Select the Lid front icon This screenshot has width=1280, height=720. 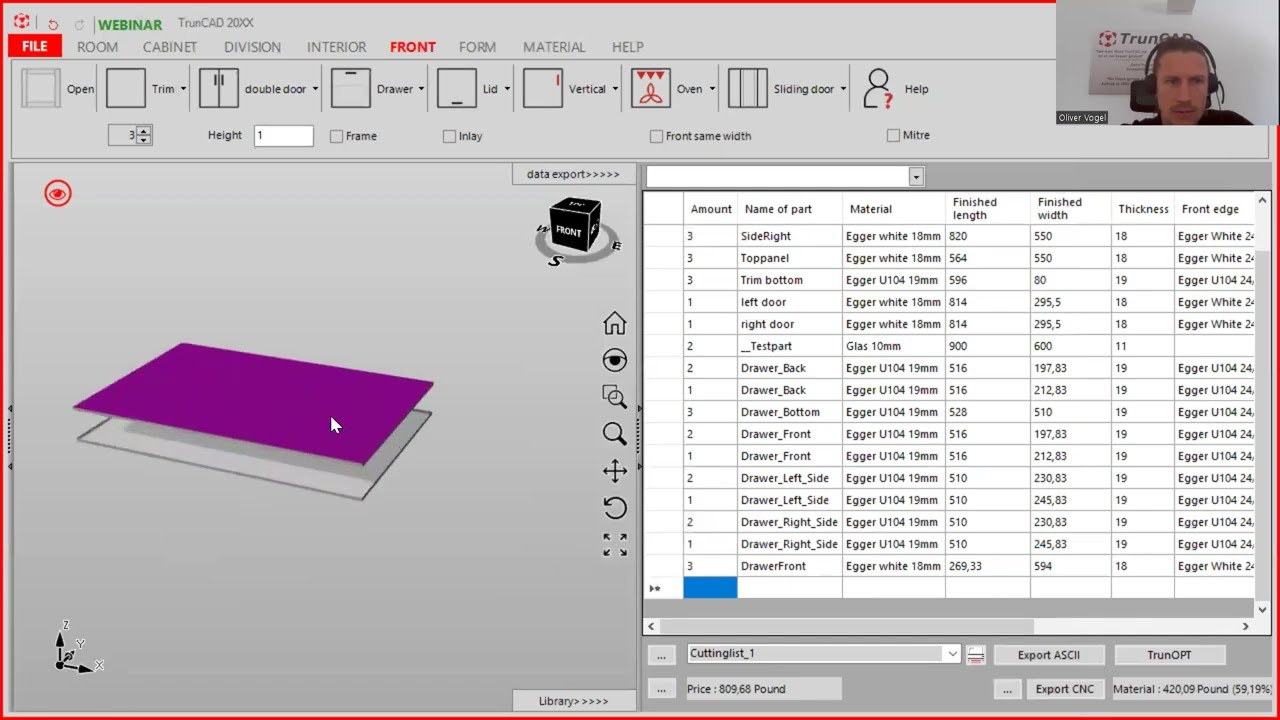point(457,88)
